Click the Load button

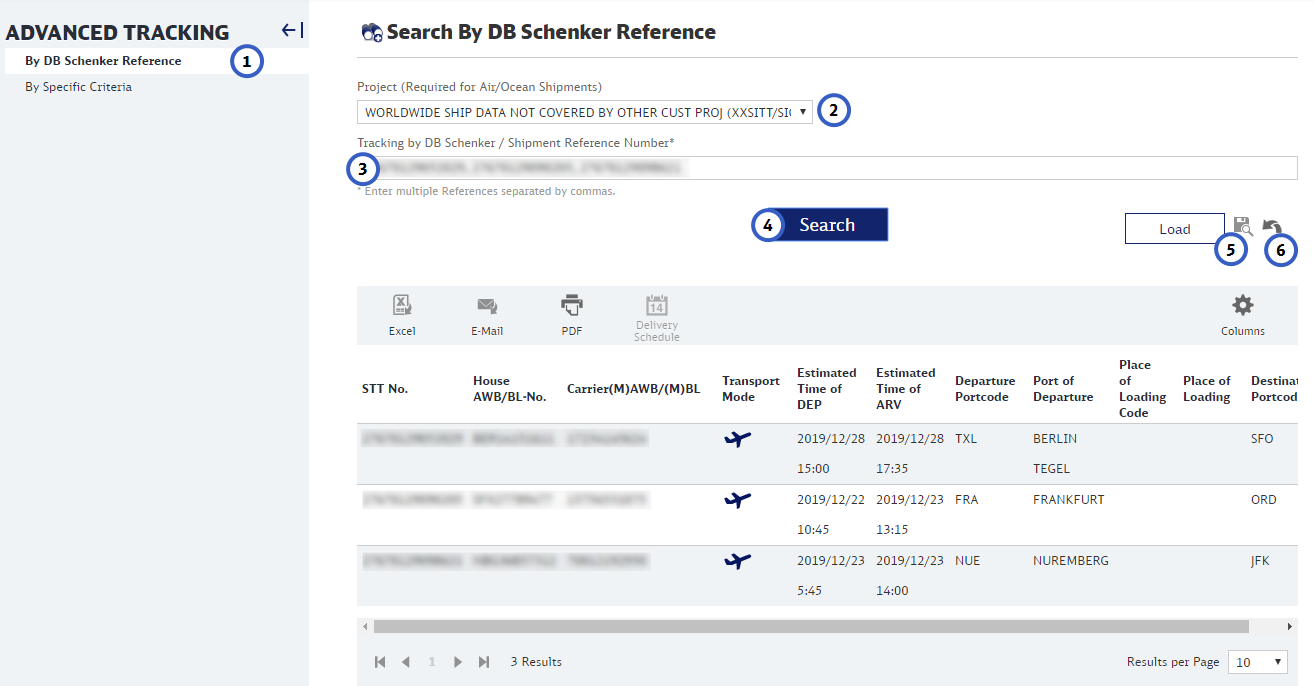tap(1175, 229)
